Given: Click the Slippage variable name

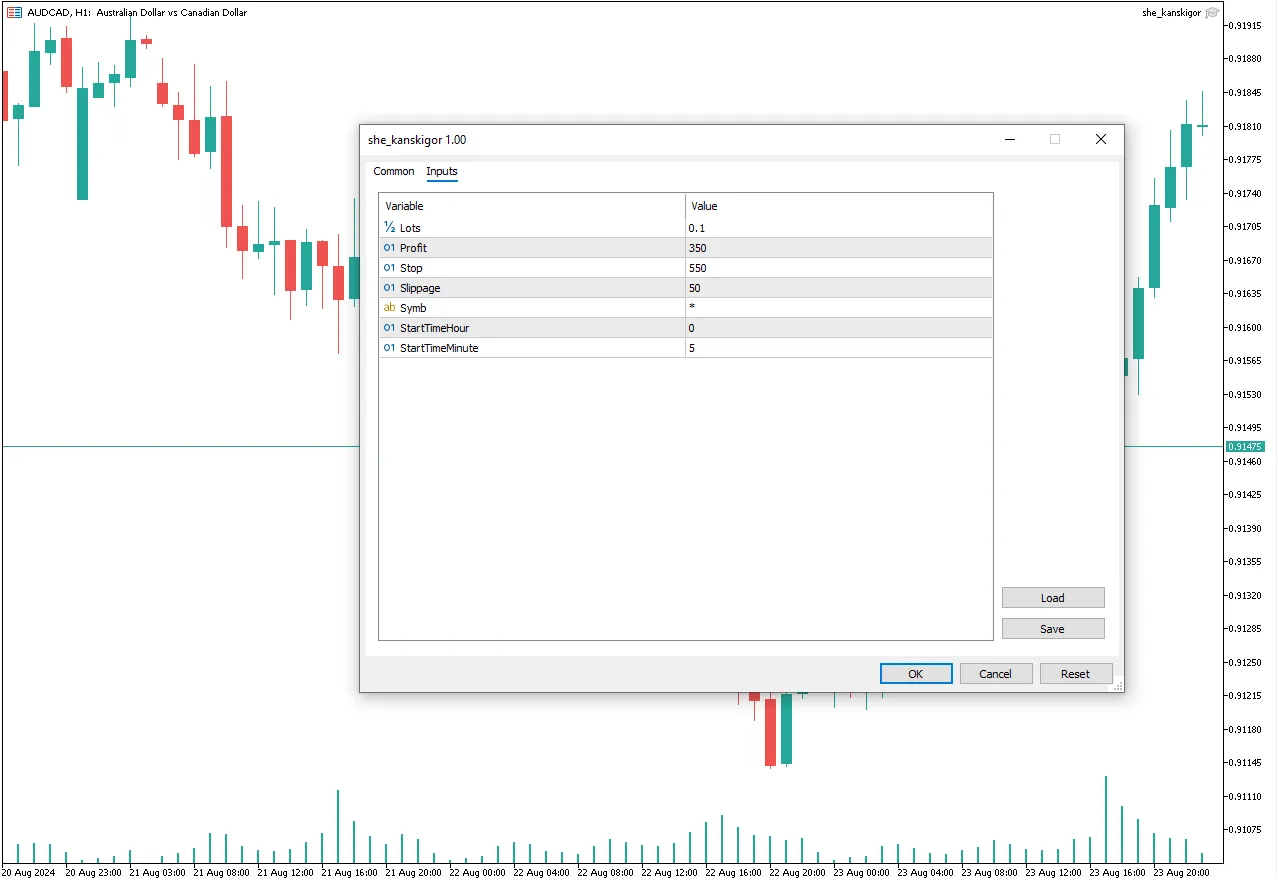Looking at the screenshot, I should coord(420,288).
